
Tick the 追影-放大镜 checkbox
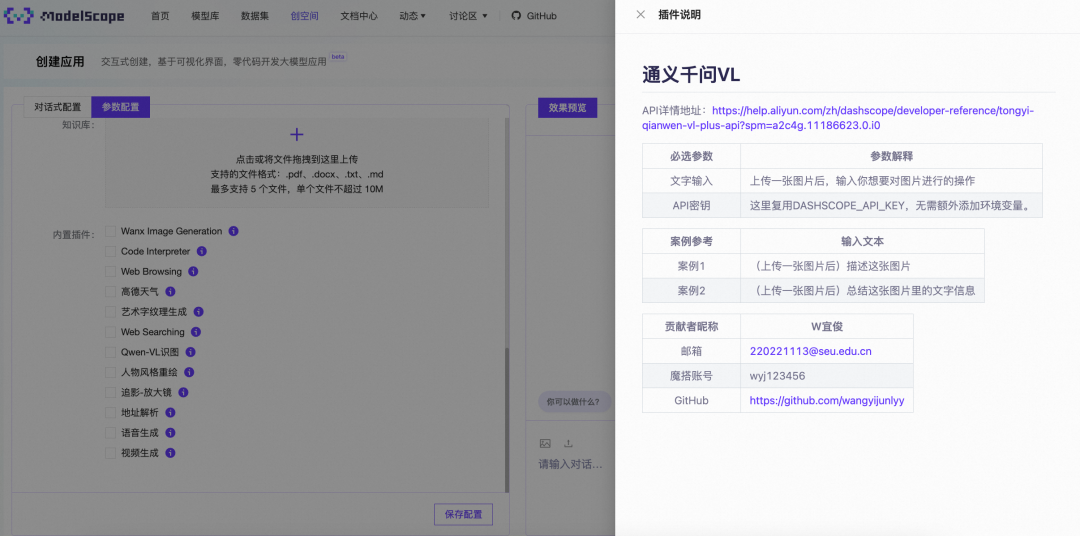tap(110, 393)
